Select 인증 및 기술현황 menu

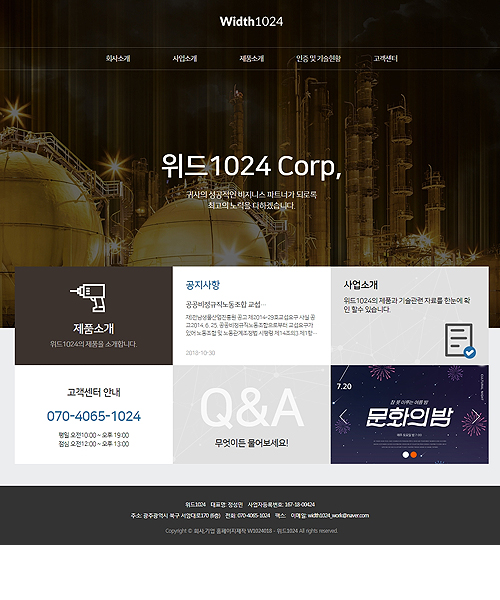pos(318,59)
